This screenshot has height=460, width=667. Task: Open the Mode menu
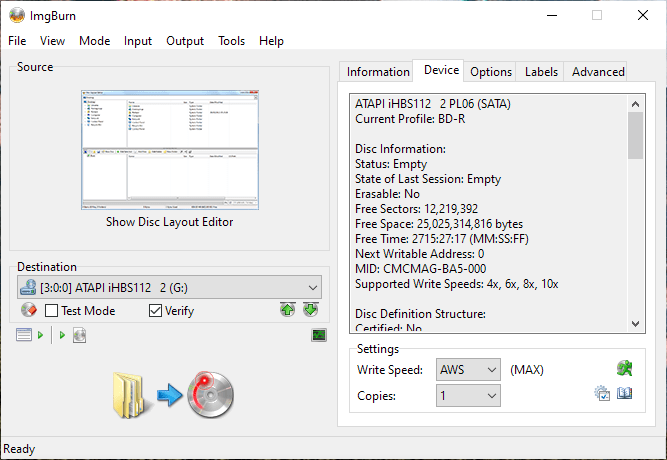pos(94,41)
